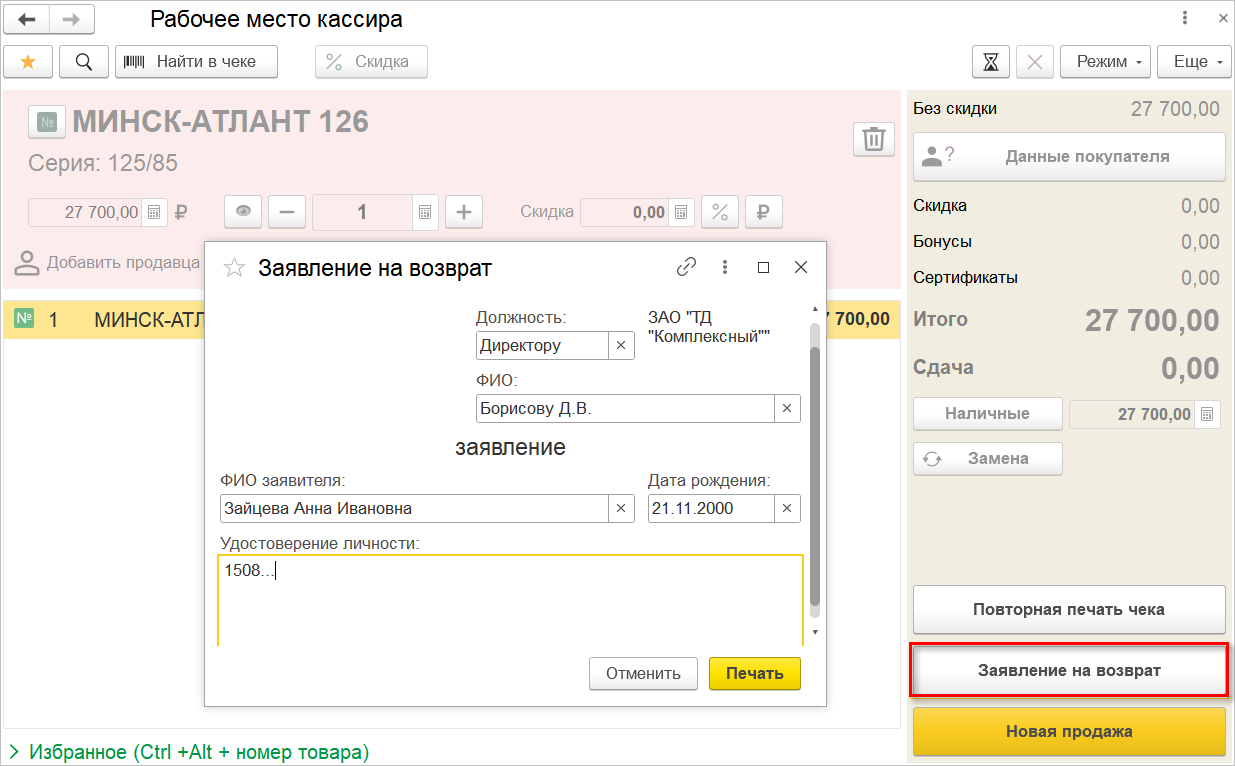Click the item number icon beside МИНСК-АТЛАНТ 126

click(46, 122)
